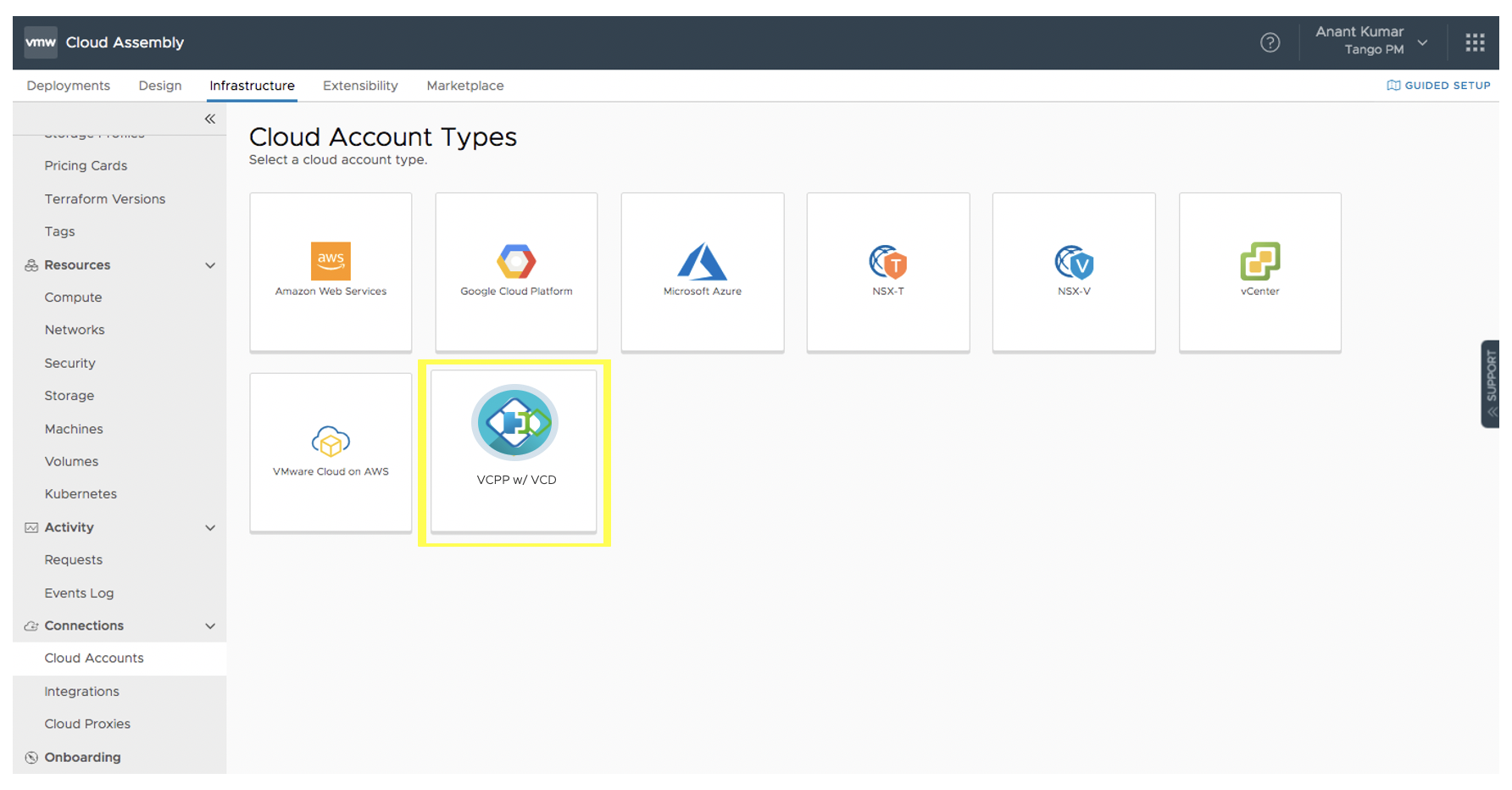The height and width of the screenshot is (790, 1512).
Task: Open the help question mark icon
Action: [x=1270, y=42]
